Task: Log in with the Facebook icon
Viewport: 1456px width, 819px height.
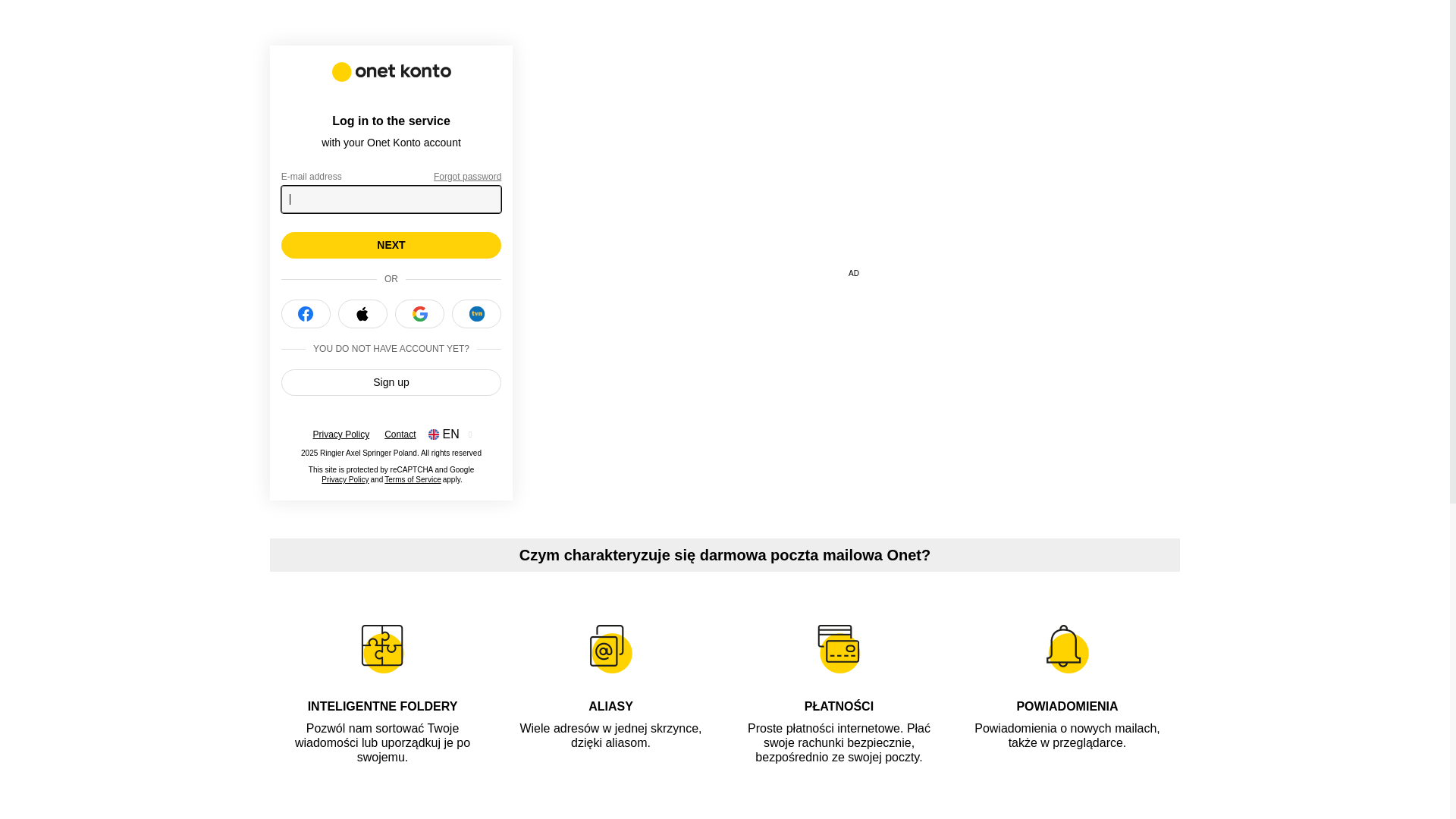Action: click(x=306, y=314)
